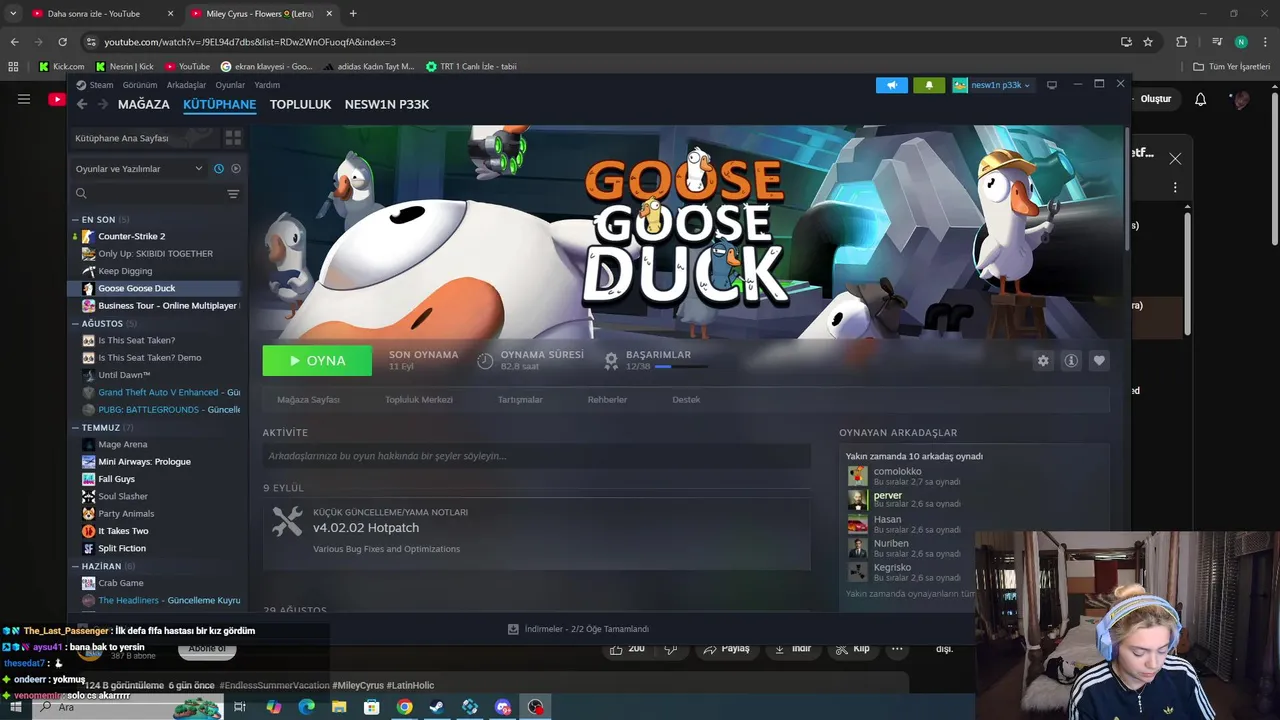Bookmark this page star icon

[1148, 42]
